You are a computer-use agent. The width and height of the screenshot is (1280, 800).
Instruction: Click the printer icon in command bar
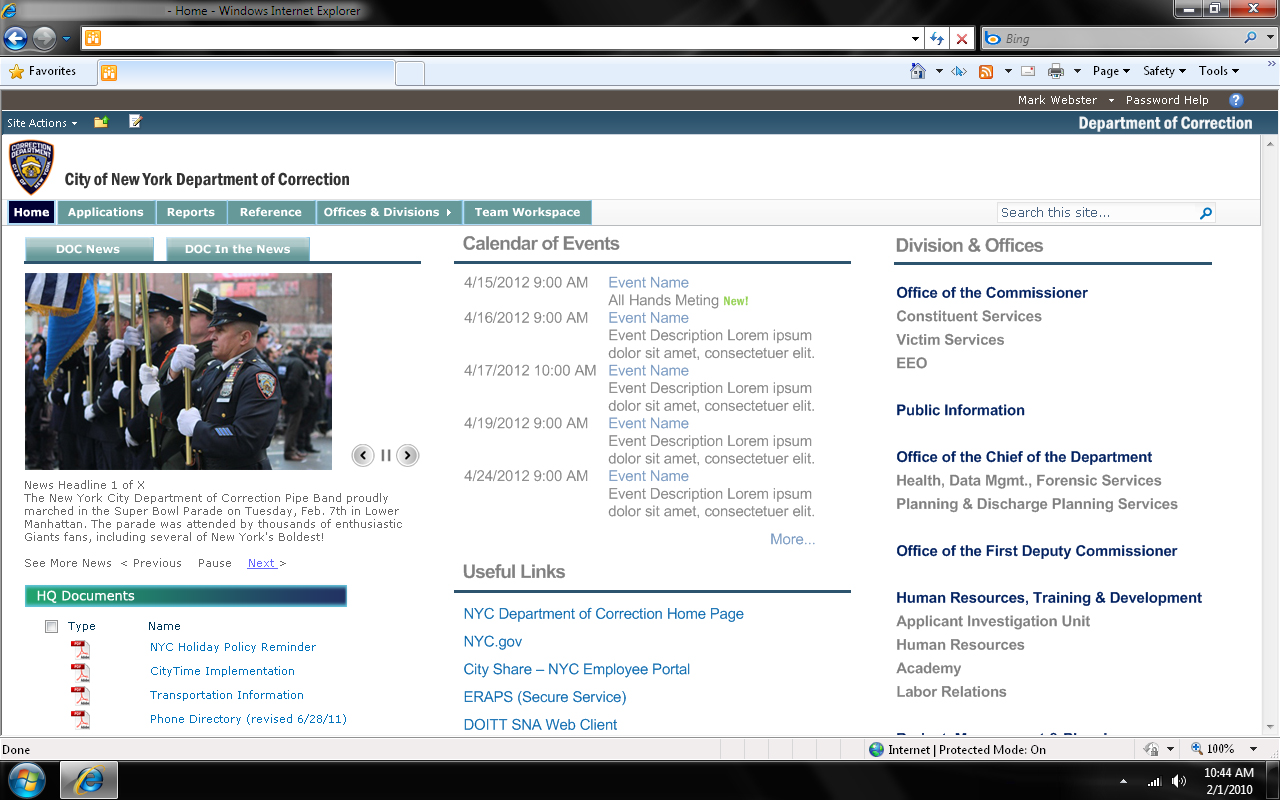tap(1056, 71)
